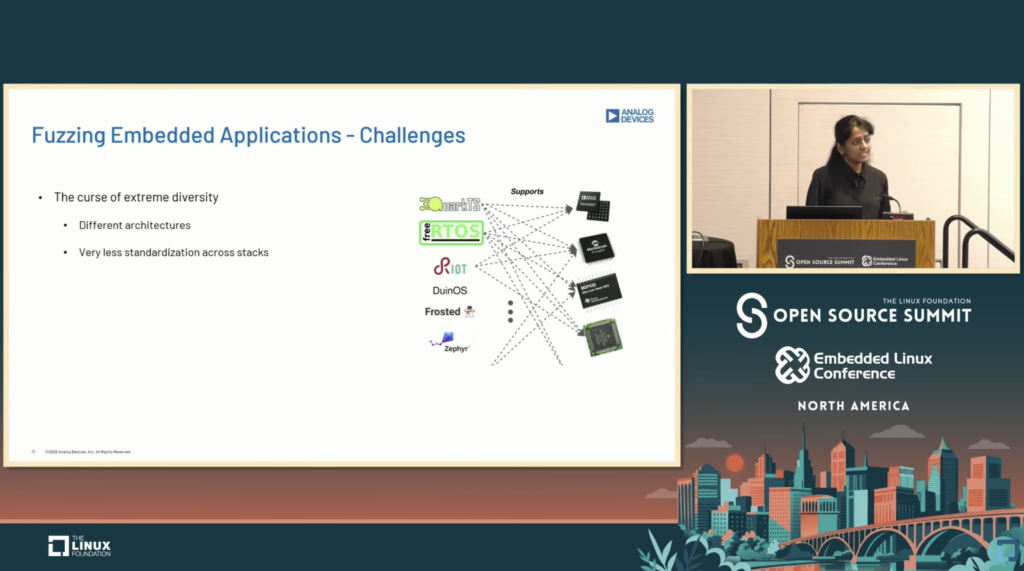
Task: Click the 'OPEN SOURCE SUMMIT' heading text
Action: pos(872,316)
